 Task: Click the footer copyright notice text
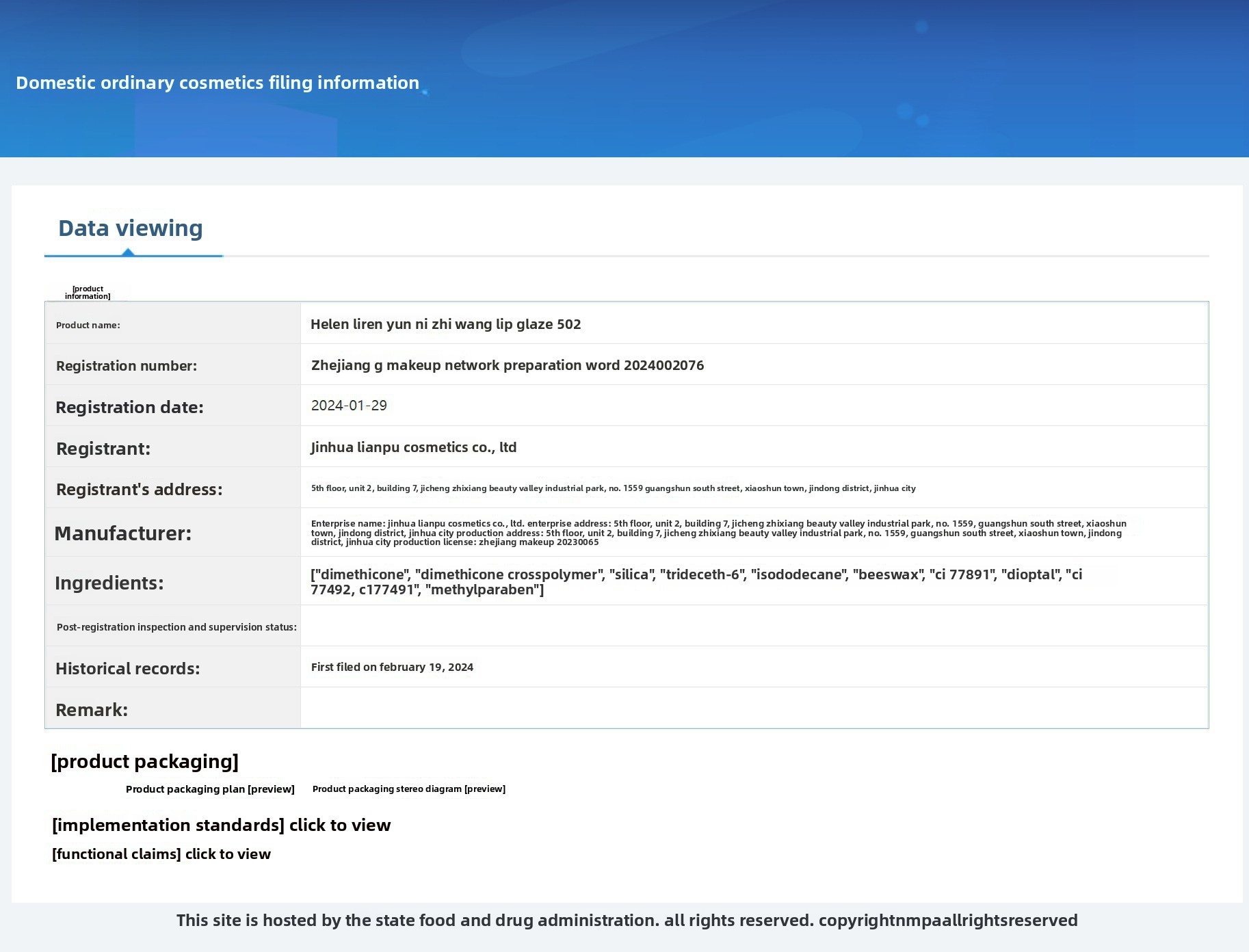627,921
